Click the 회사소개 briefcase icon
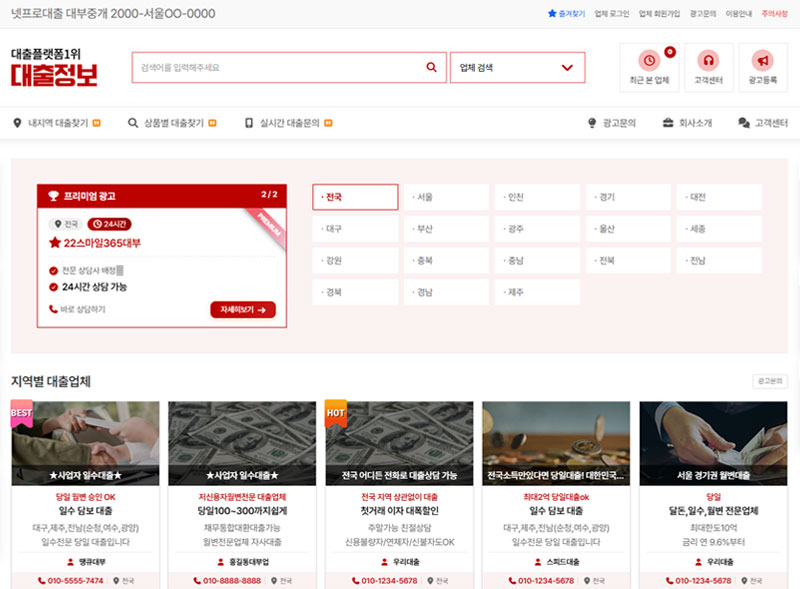 point(668,123)
